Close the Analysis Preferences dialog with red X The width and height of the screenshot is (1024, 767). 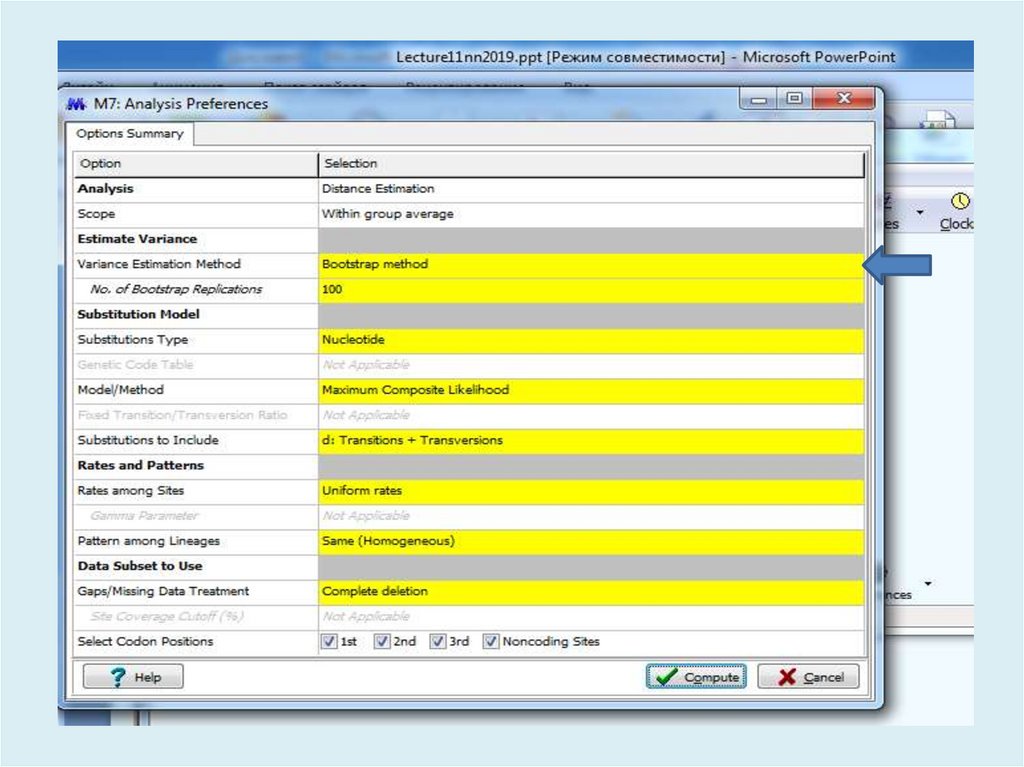pyautogui.click(x=842, y=99)
